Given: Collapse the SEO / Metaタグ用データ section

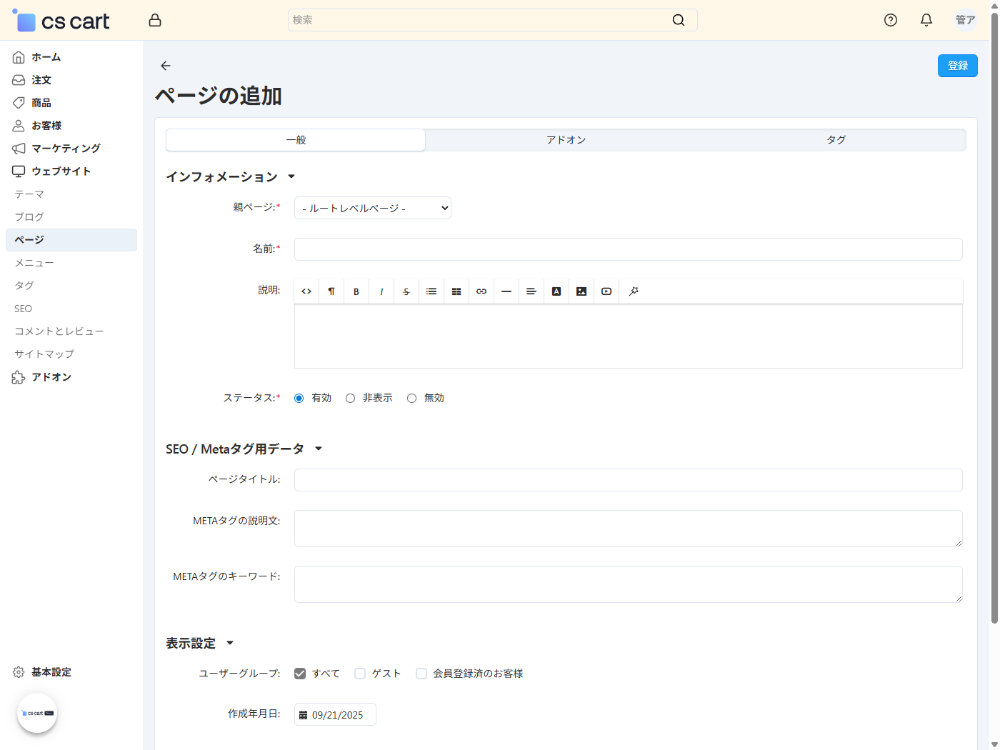Looking at the screenshot, I should pos(318,449).
